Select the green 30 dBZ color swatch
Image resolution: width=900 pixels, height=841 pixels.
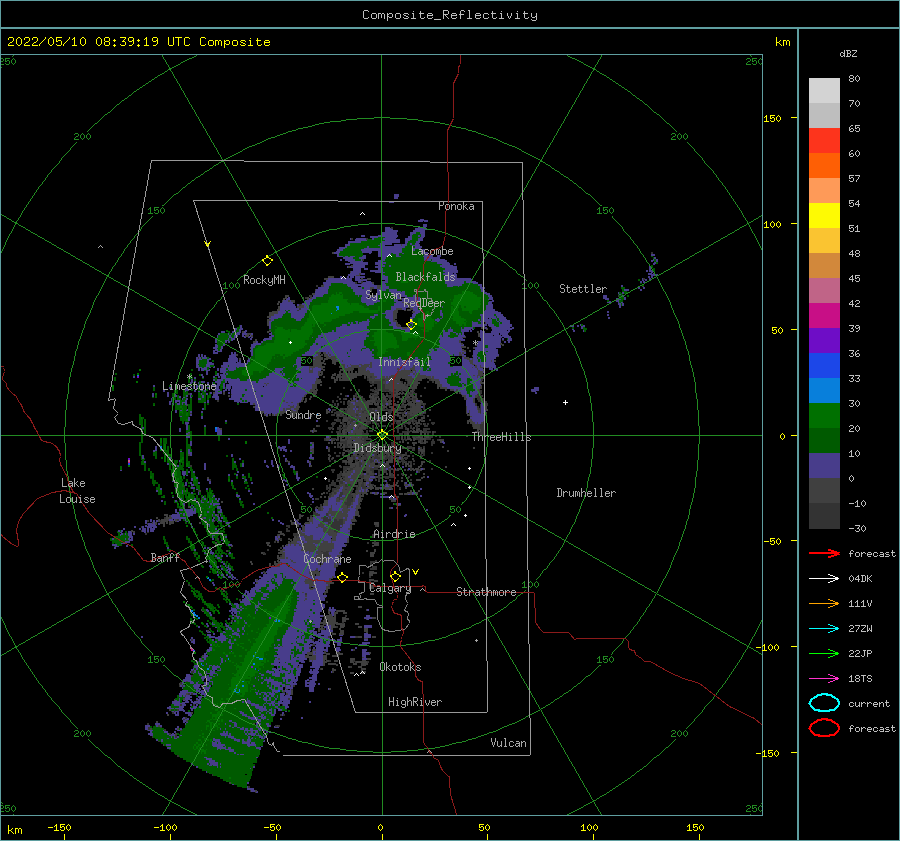824,416
